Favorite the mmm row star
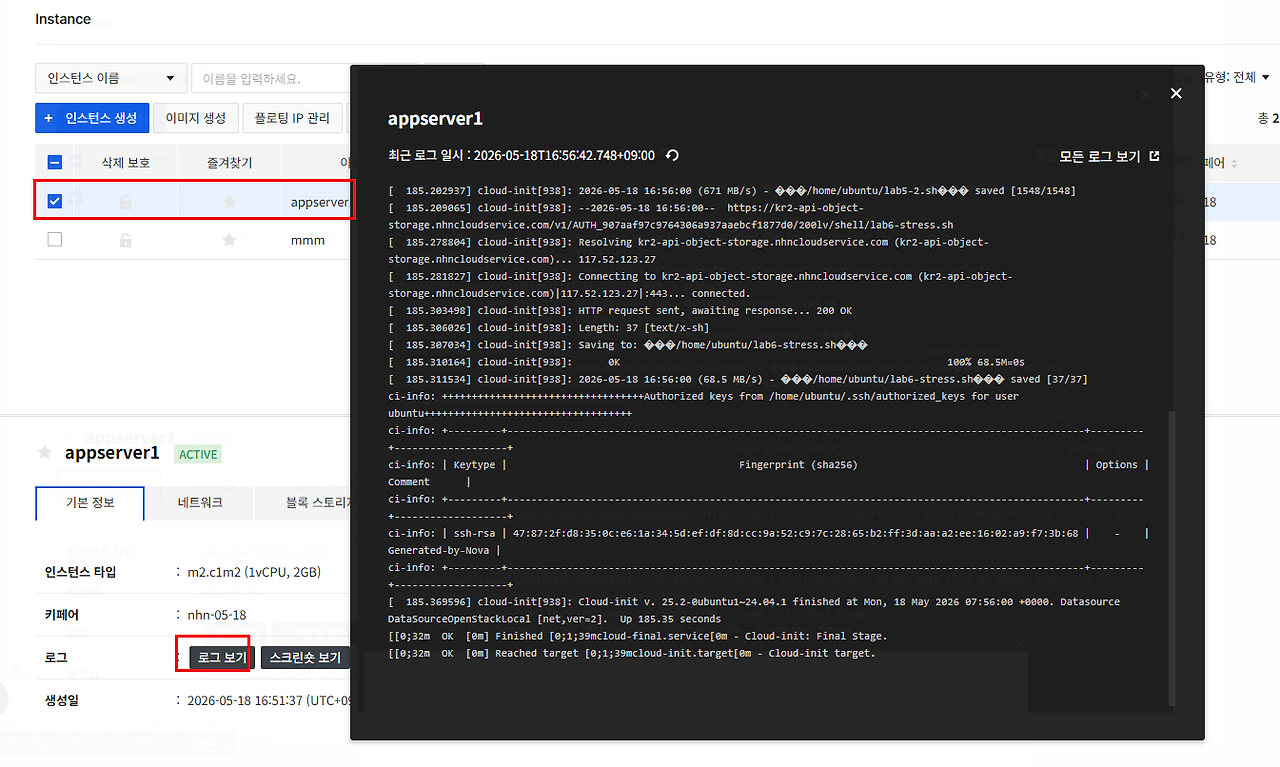Screen dimensions: 1280x767 [229, 240]
